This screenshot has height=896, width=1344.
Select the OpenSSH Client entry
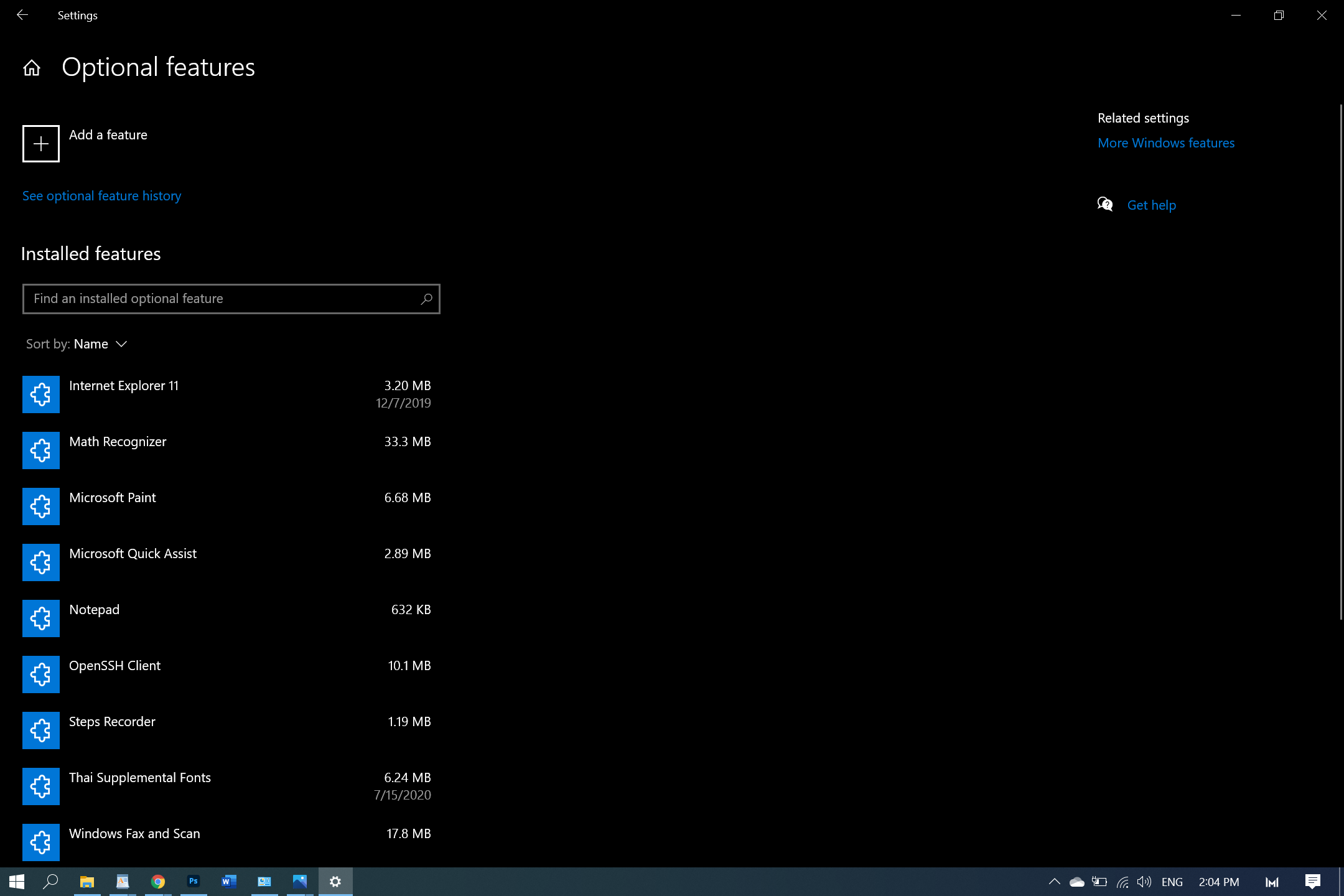pyautogui.click(x=231, y=674)
